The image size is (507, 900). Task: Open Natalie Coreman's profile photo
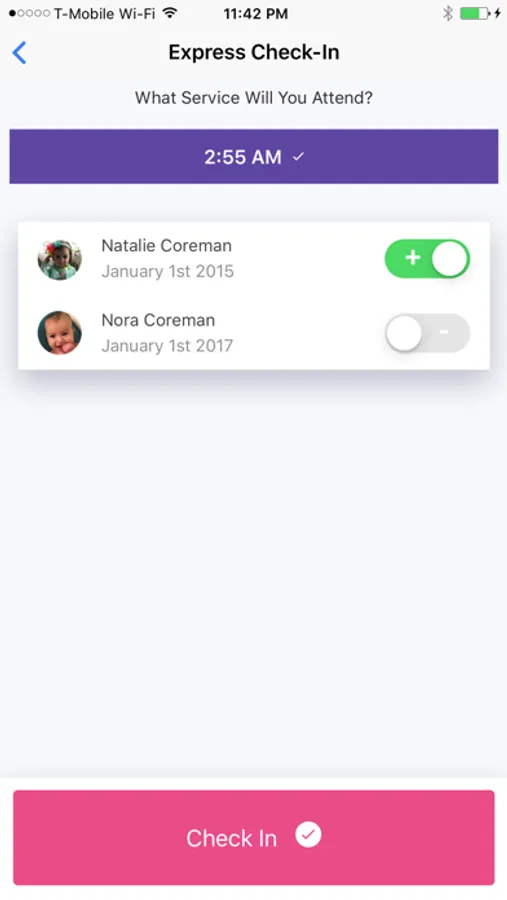60,259
